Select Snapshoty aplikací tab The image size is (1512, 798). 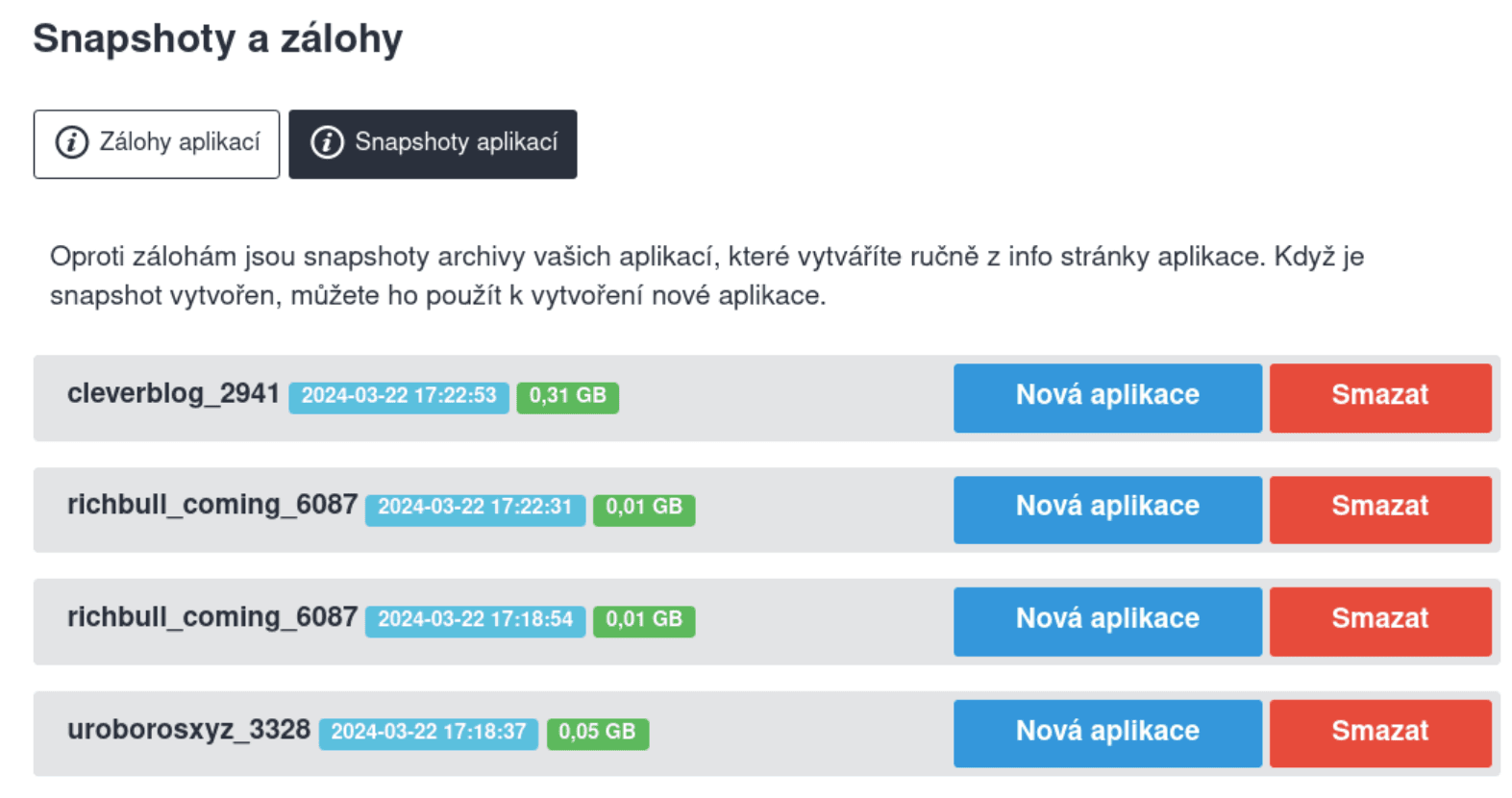coord(433,144)
